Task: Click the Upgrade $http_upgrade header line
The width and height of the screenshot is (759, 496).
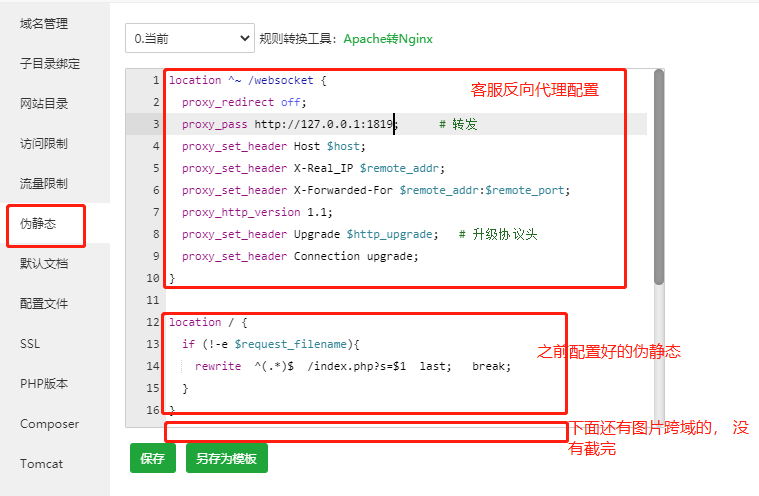Action: tap(310, 234)
